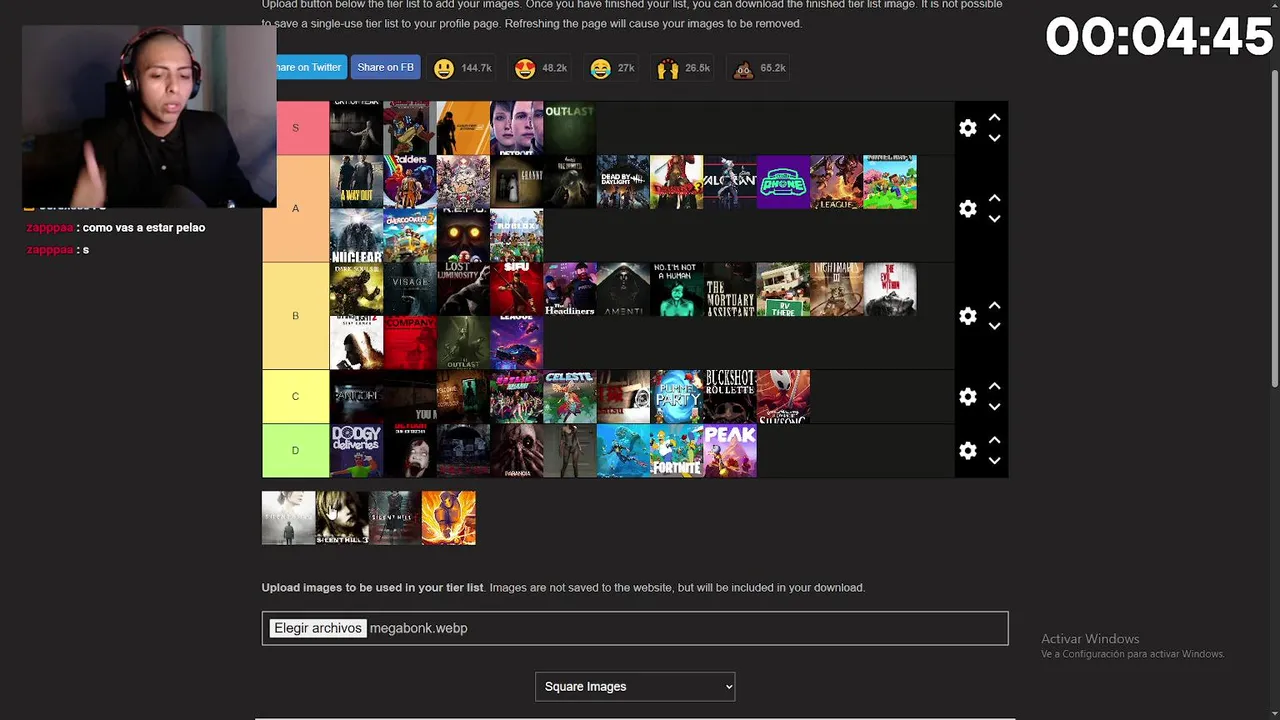1280x720 pixels.
Task: Pick the Granny game tile
Action: tap(517, 182)
